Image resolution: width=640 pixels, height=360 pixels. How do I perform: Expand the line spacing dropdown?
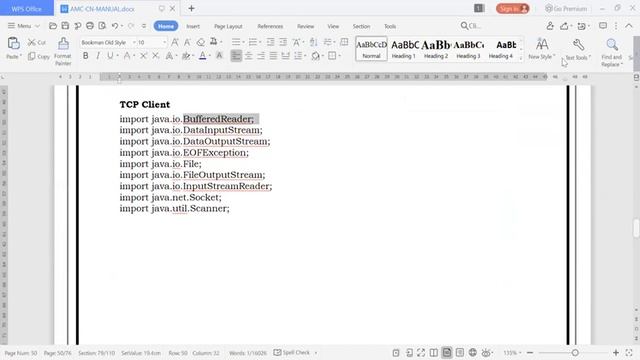point(305,56)
